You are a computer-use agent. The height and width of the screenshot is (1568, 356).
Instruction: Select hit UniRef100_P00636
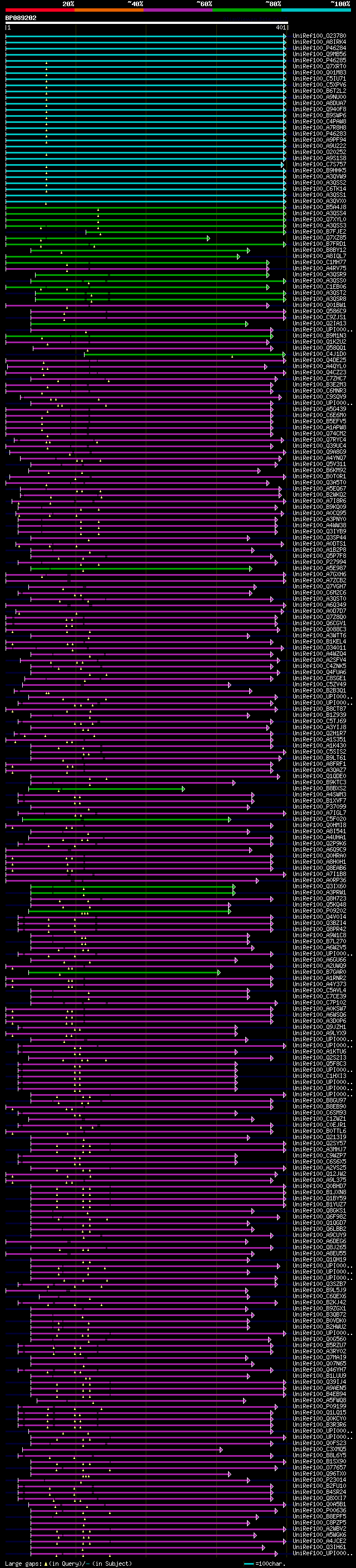[x=319, y=1510]
